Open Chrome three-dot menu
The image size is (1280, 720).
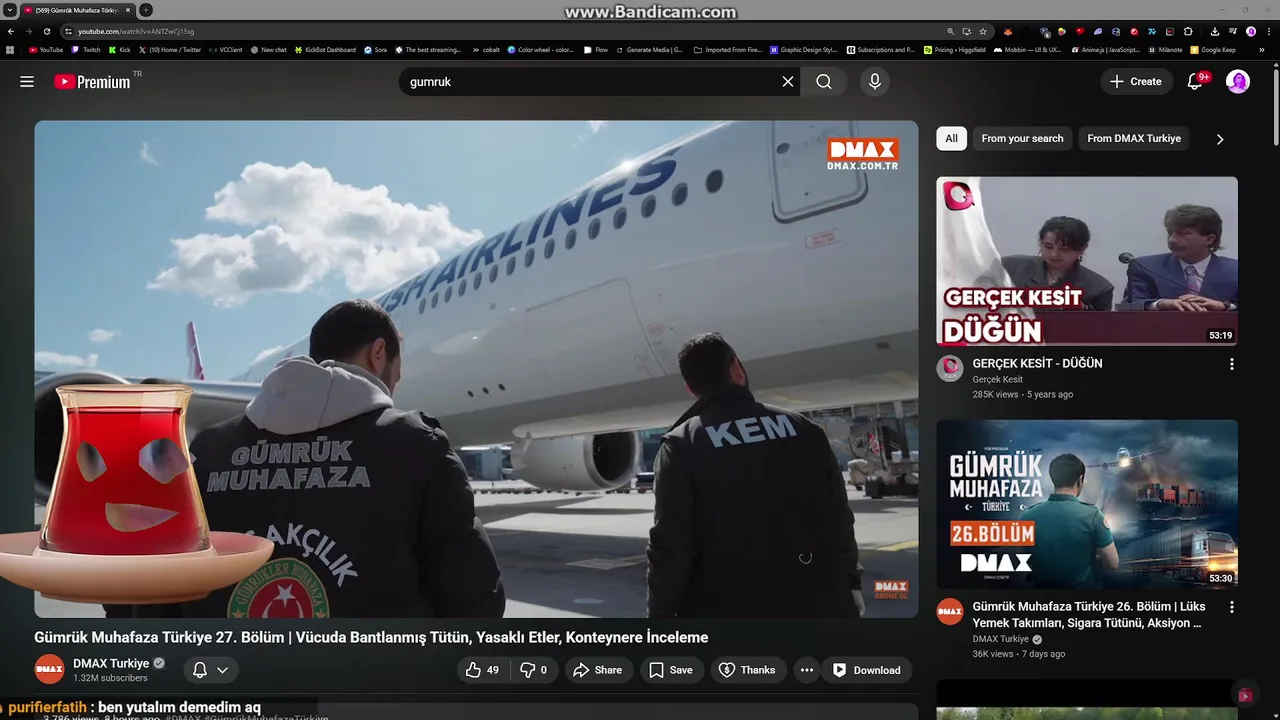click(1269, 32)
